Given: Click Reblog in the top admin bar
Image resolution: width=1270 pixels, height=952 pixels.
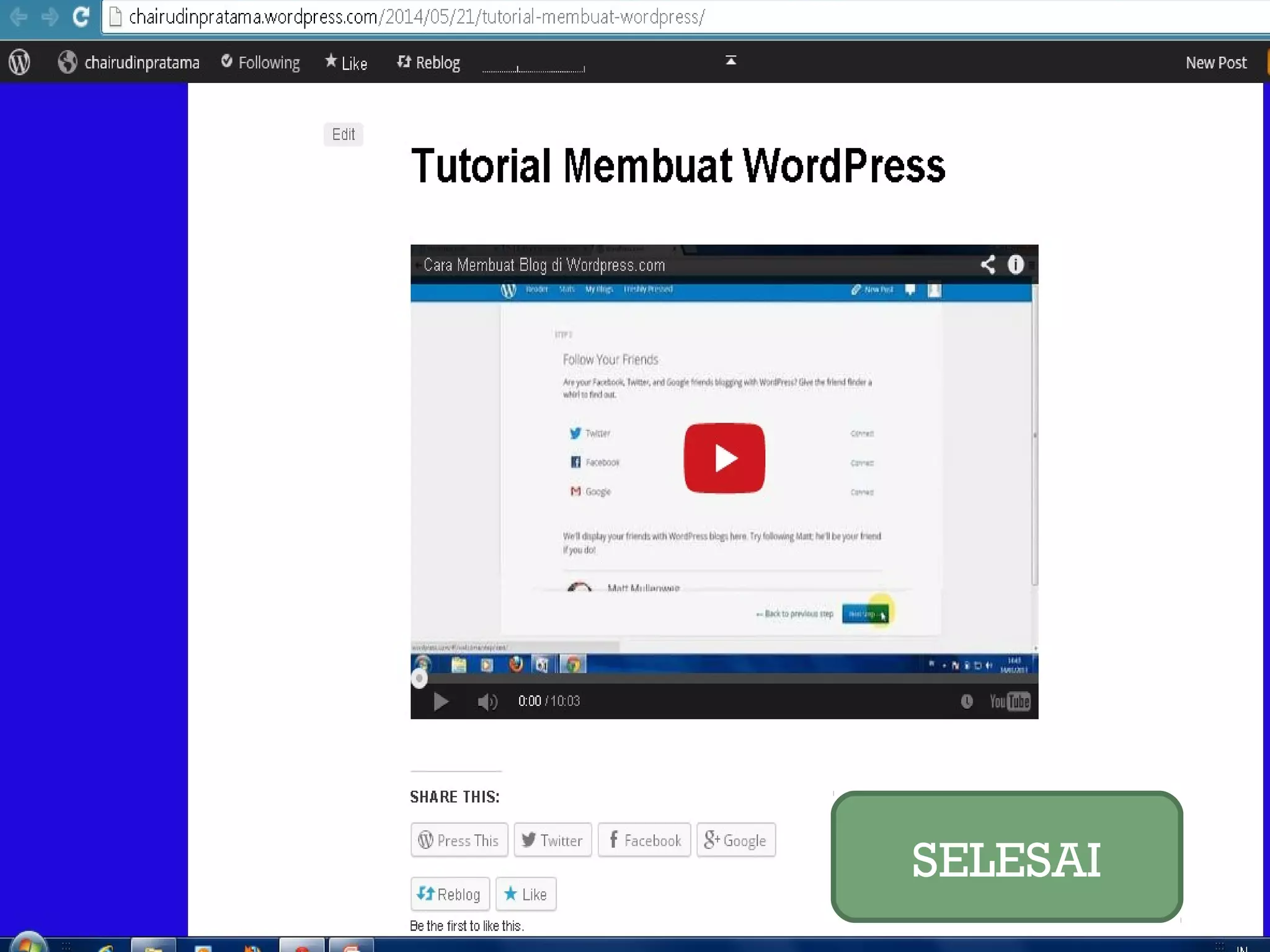Looking at the screenshot, I should [429, 63].
